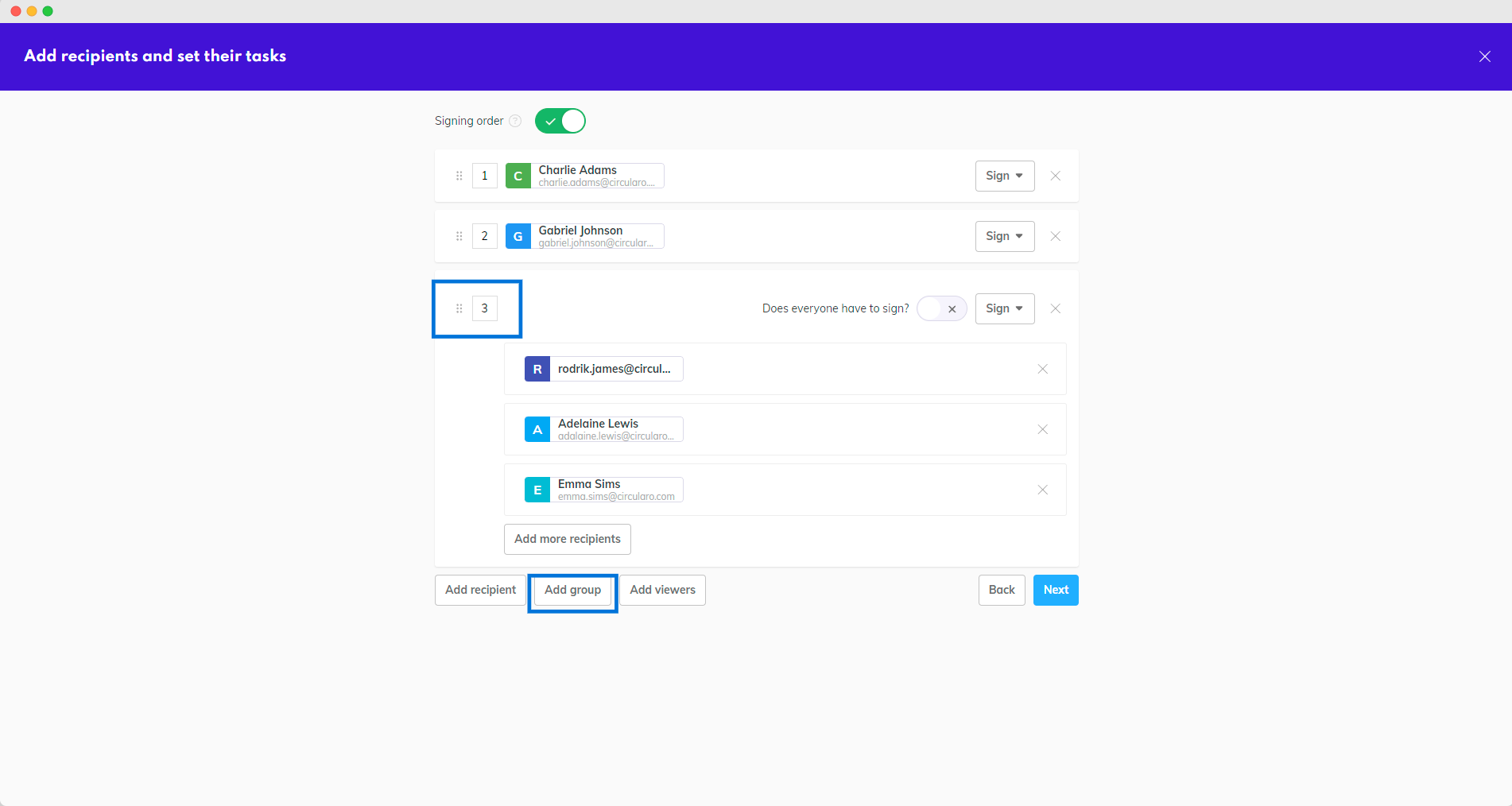1512x806 pixels.
Task: Click order number field for Charlie Adams
Action: pos(484,176)
